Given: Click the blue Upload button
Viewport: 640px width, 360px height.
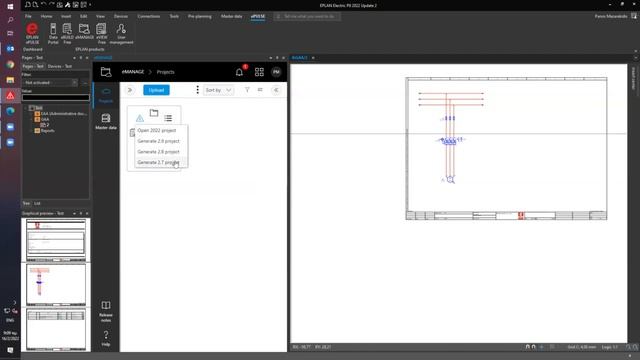Looking at the screenshot, I should pyautogui.click(x=156, y=90).
